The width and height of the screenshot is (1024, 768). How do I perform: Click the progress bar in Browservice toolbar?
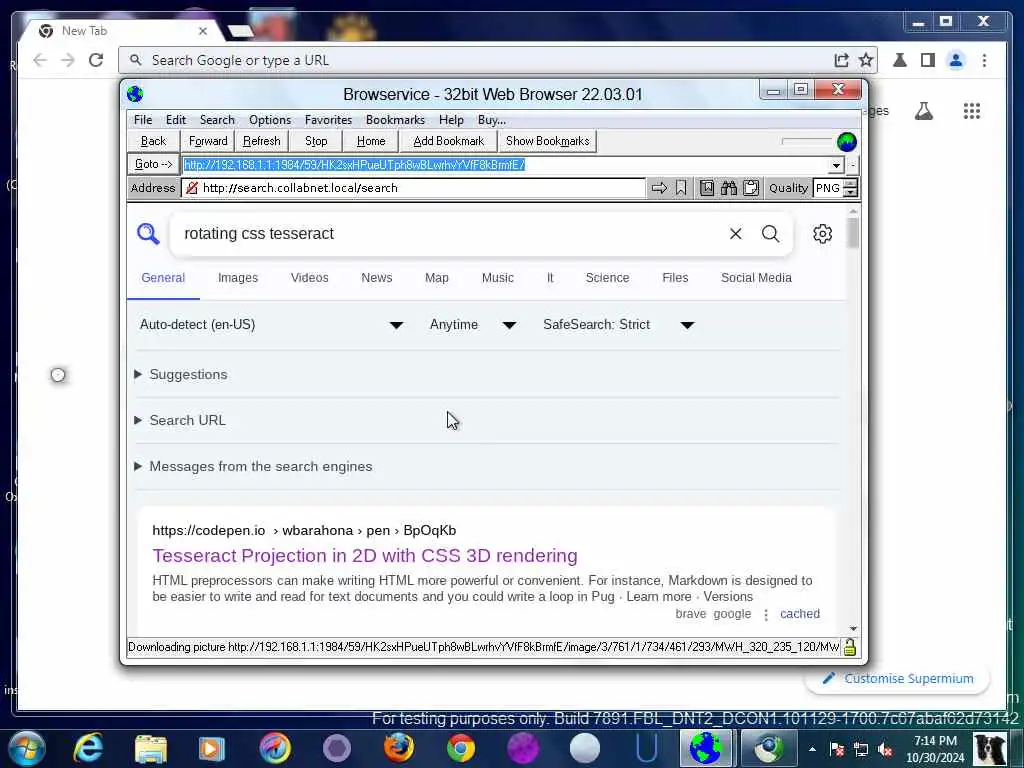pyautogui.click(x=806, y=141)
